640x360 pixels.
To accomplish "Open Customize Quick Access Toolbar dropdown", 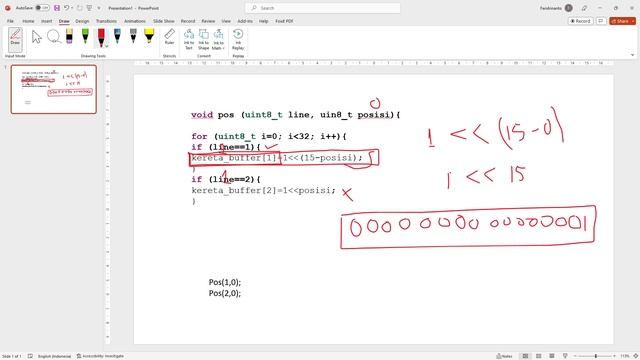I will pos(99,8).
